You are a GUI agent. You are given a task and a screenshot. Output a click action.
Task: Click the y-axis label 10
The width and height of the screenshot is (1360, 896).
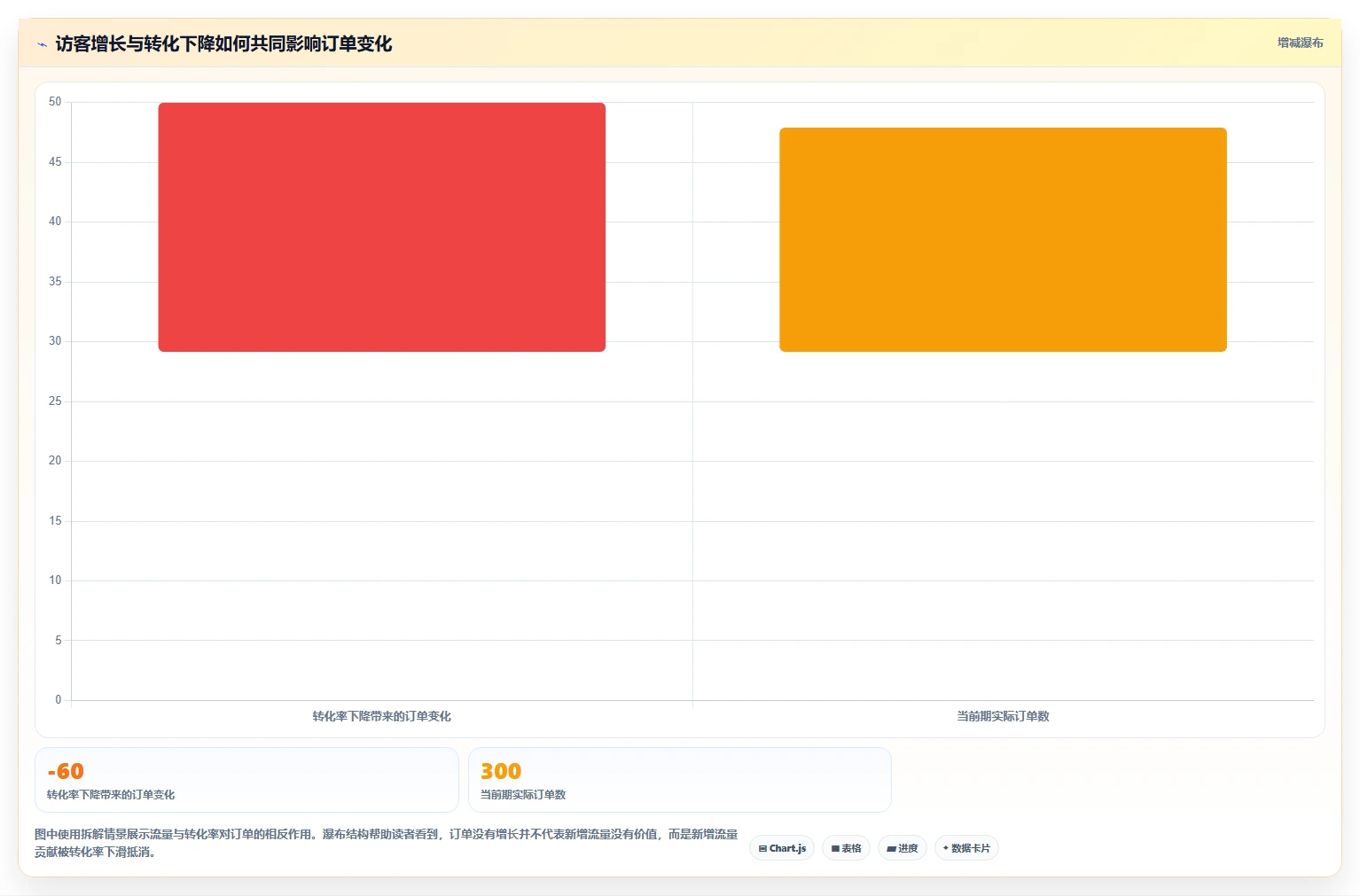click(x=55, y=580)
